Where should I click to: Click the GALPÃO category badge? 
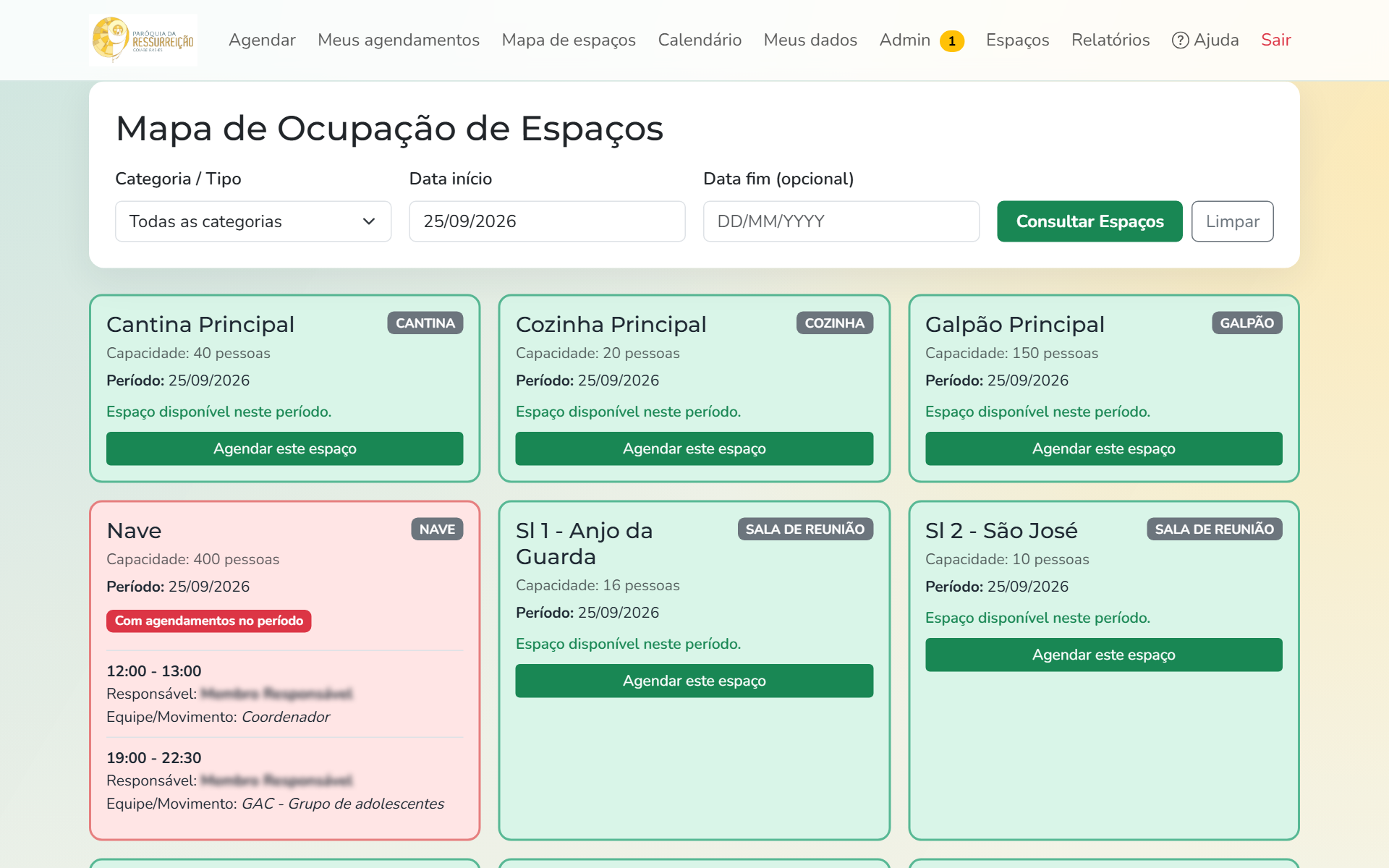click(1247, 323)
